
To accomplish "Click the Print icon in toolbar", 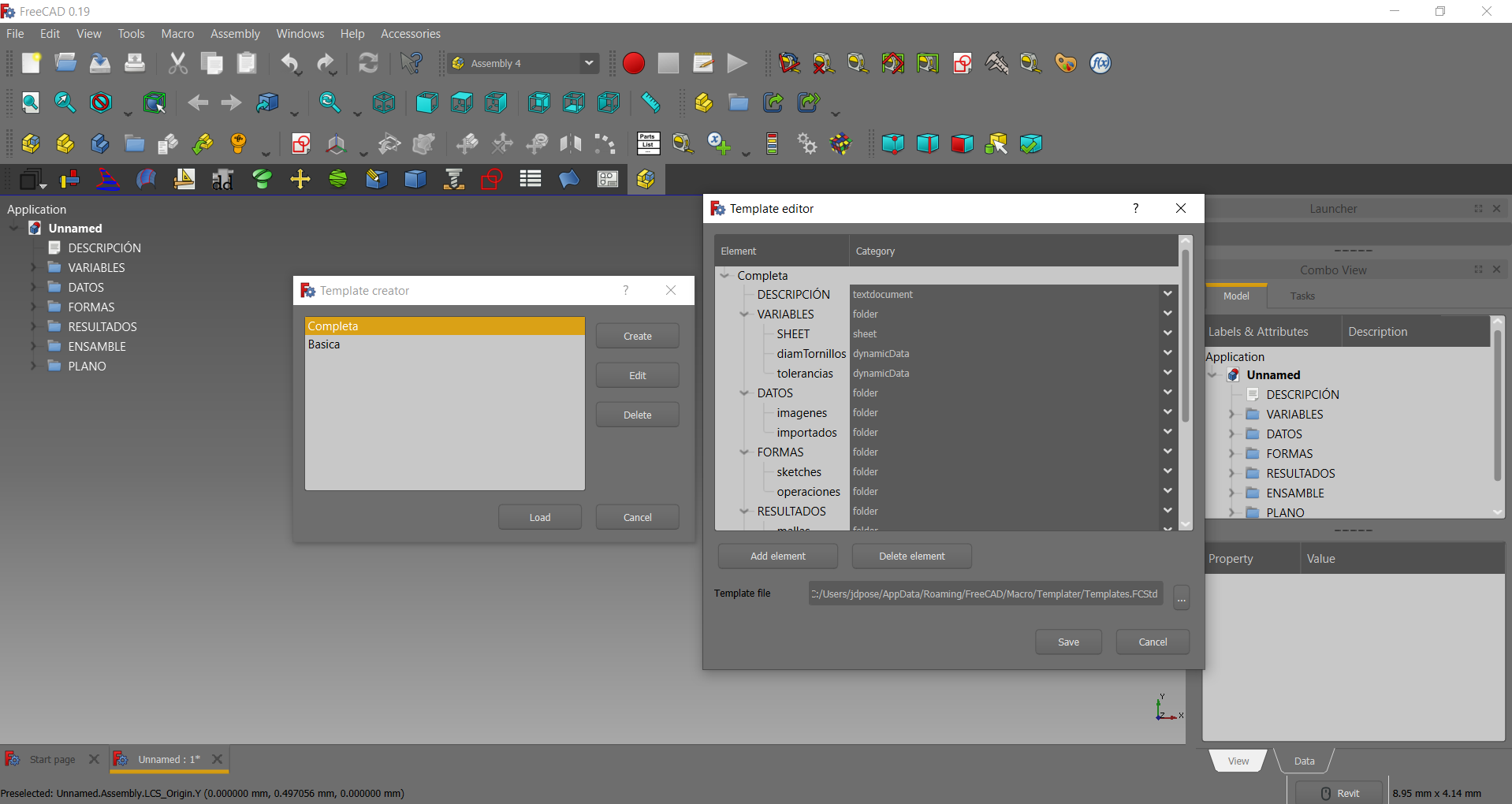I will pyautogui.click(x=135, y=63).
